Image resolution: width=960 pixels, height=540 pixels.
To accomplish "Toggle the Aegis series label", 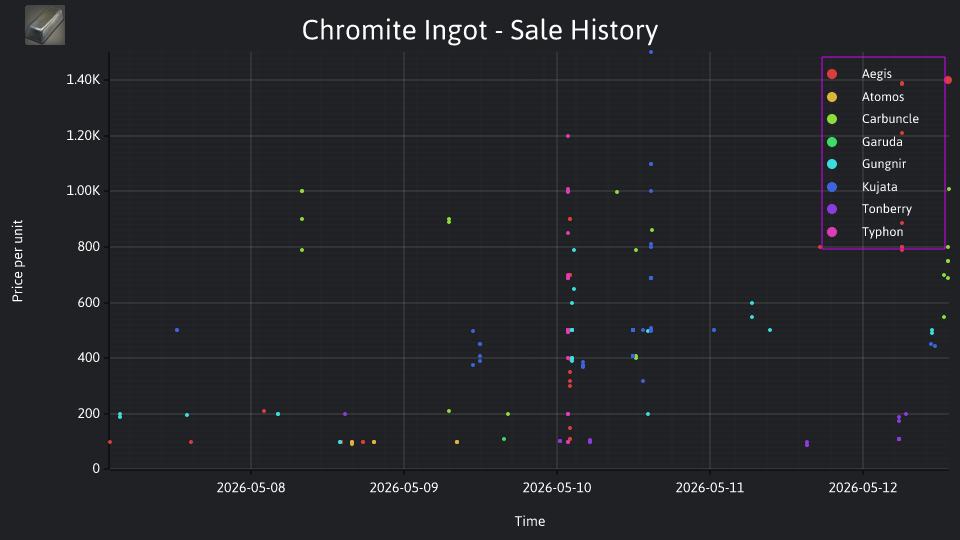I will point(876,74).
